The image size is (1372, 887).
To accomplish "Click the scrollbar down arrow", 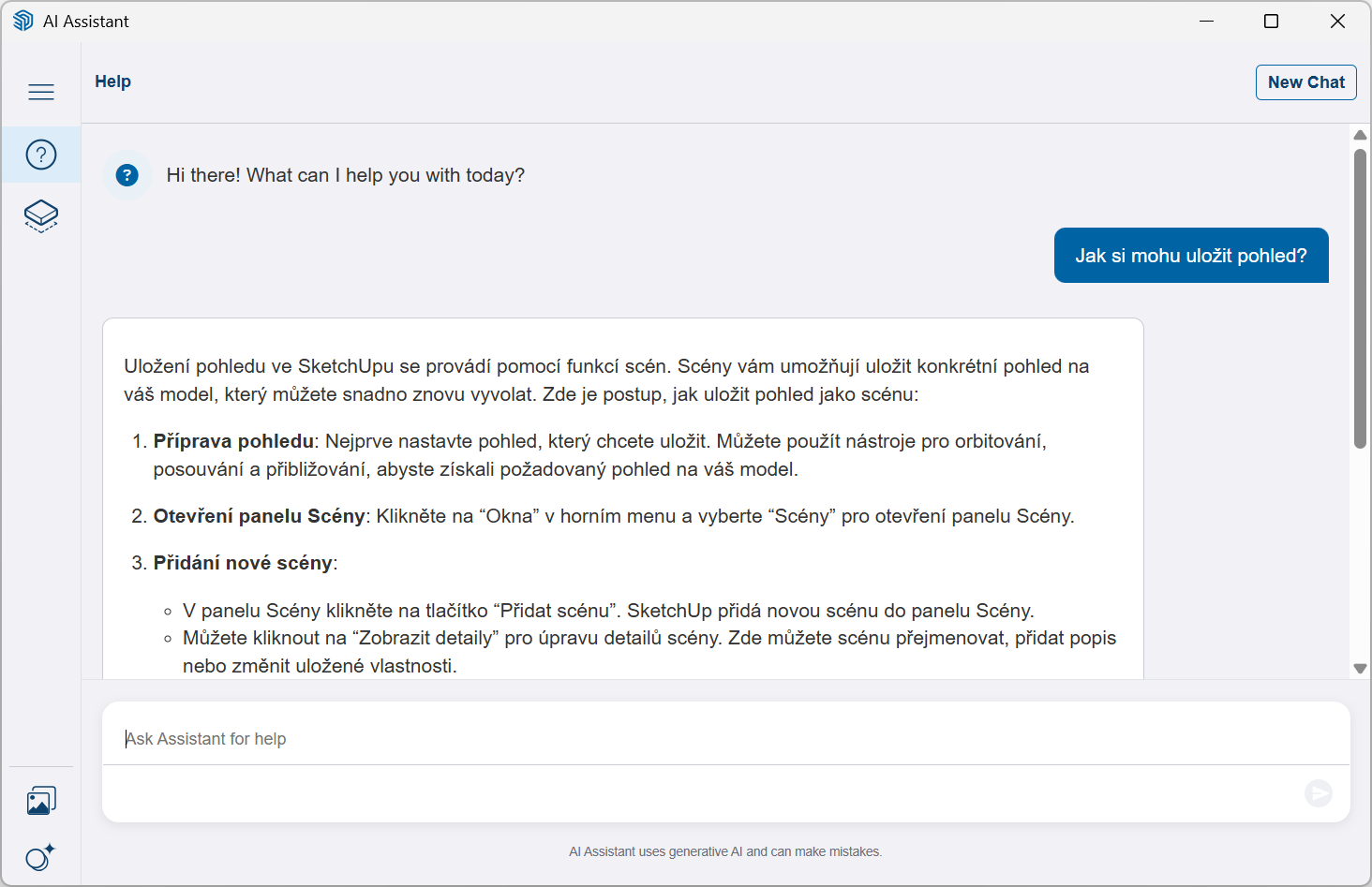I will pyautogui.click(x=1360, y=669).
